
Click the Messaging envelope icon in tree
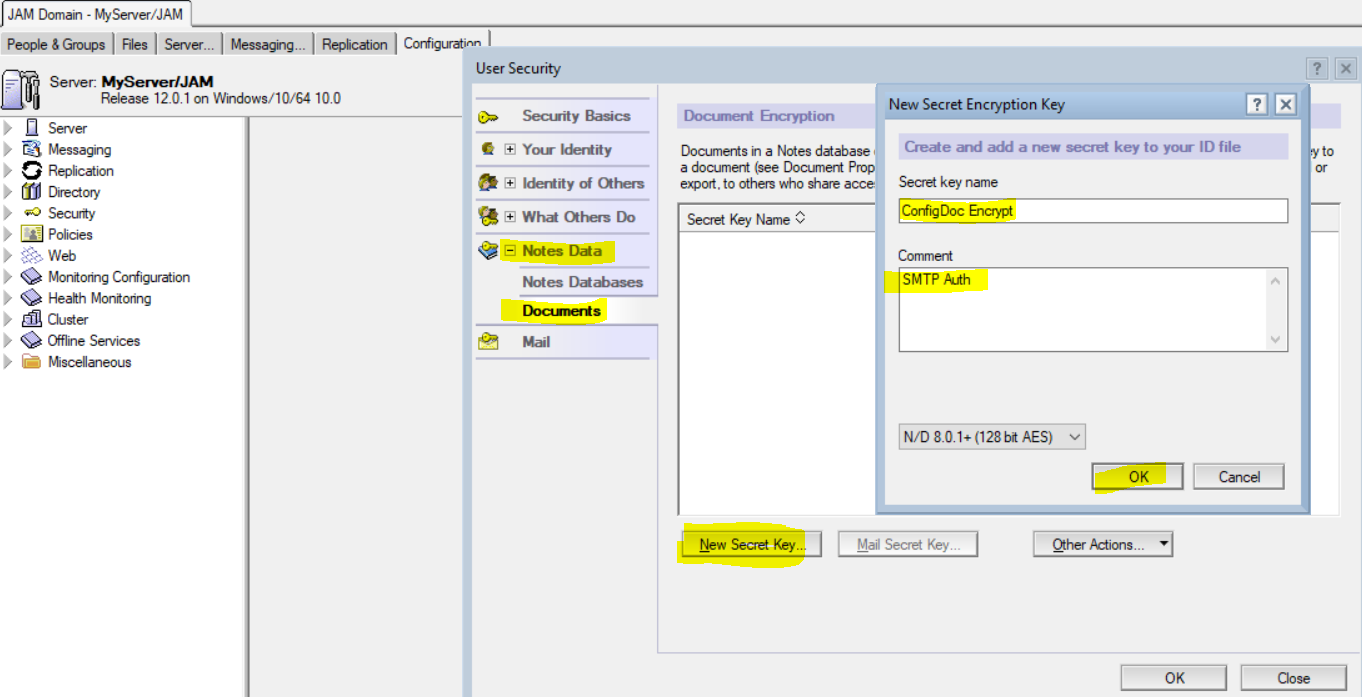31,149
